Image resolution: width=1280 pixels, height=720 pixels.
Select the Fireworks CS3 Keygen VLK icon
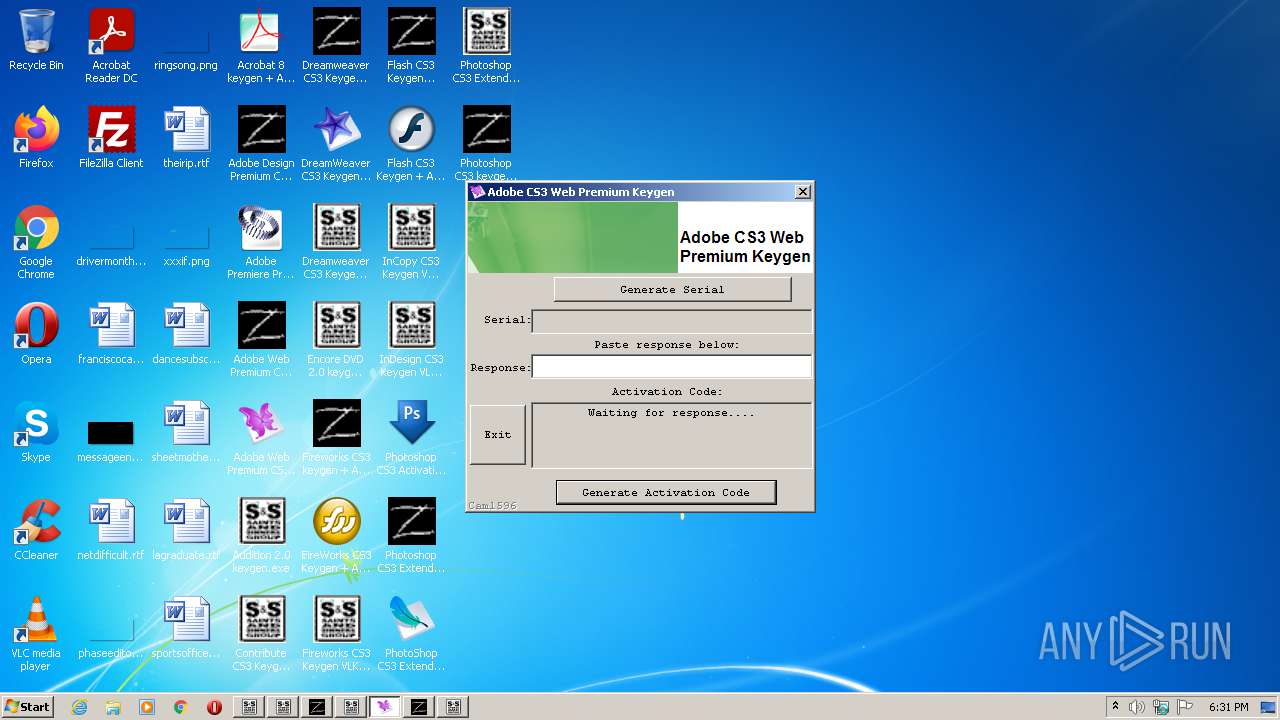(x=336, y=635)
